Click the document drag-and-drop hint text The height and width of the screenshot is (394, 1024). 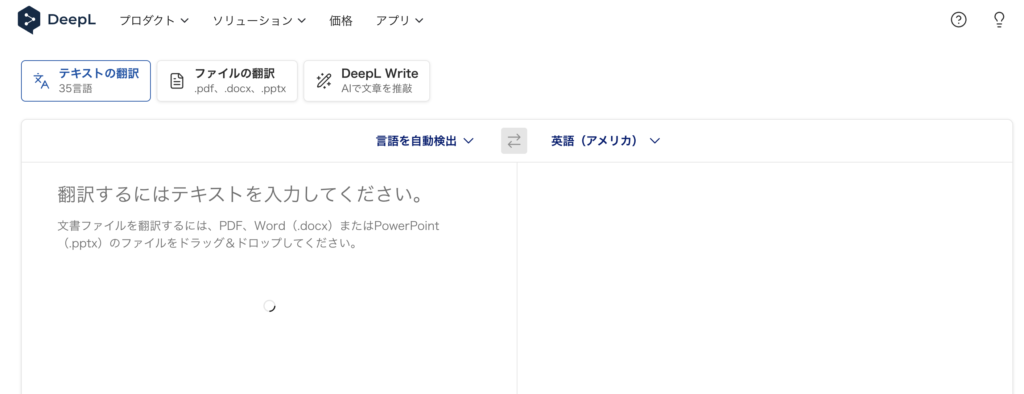[249, 235]
